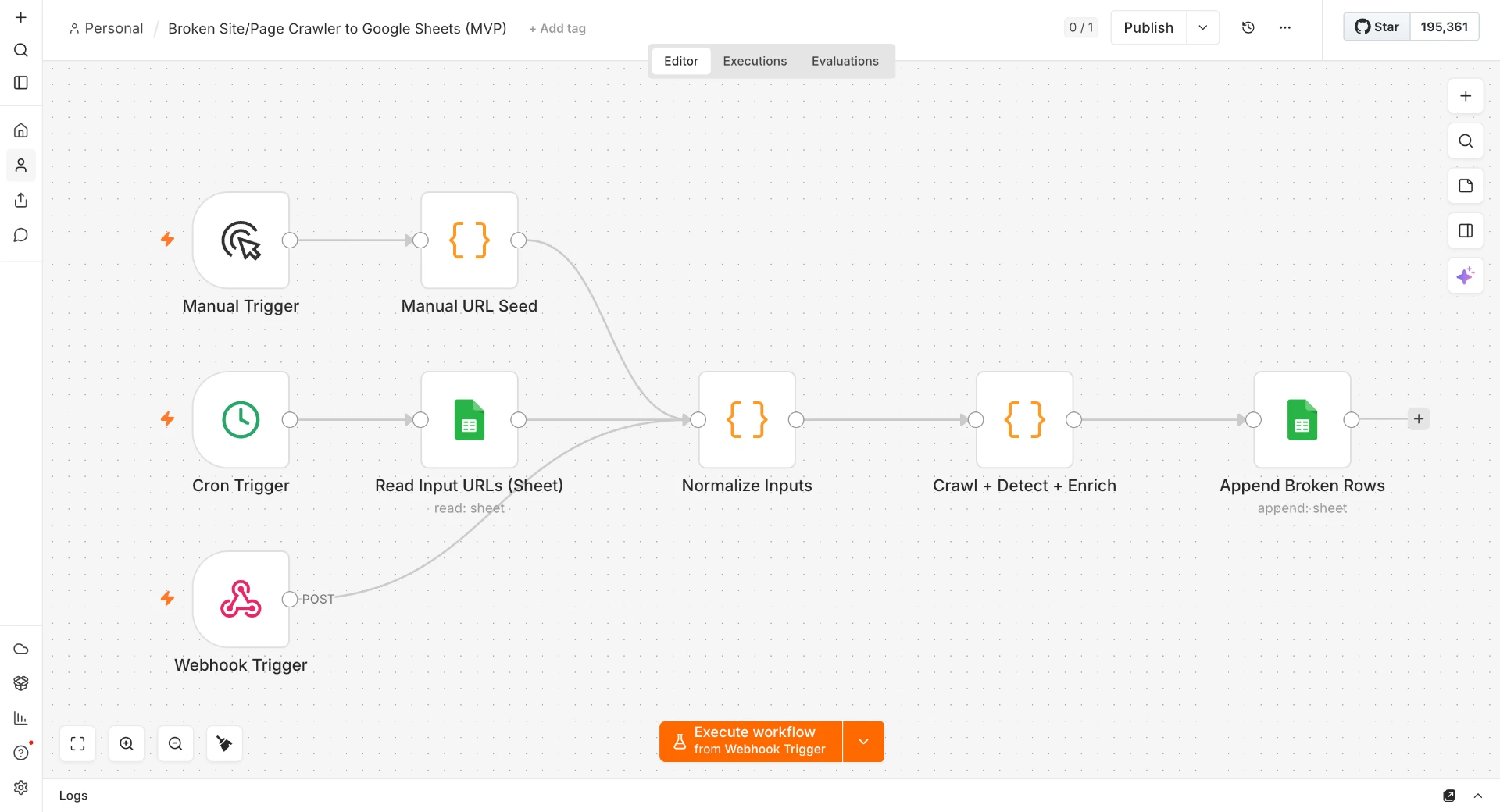Click the Add tag link
The image size is (1500, 812).
coord(557,28)
